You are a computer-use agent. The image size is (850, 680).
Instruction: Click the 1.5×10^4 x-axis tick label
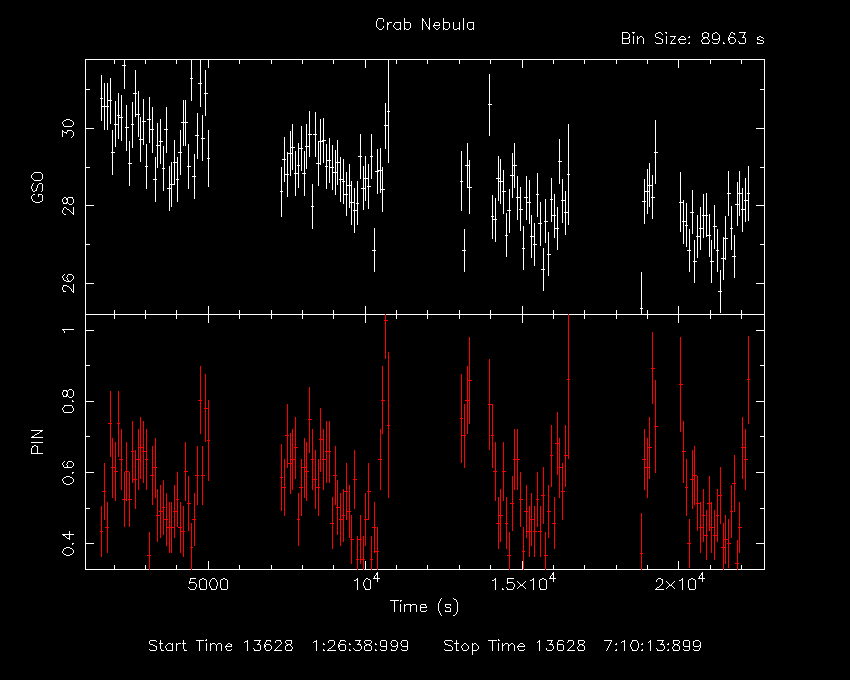click(523, 582)
